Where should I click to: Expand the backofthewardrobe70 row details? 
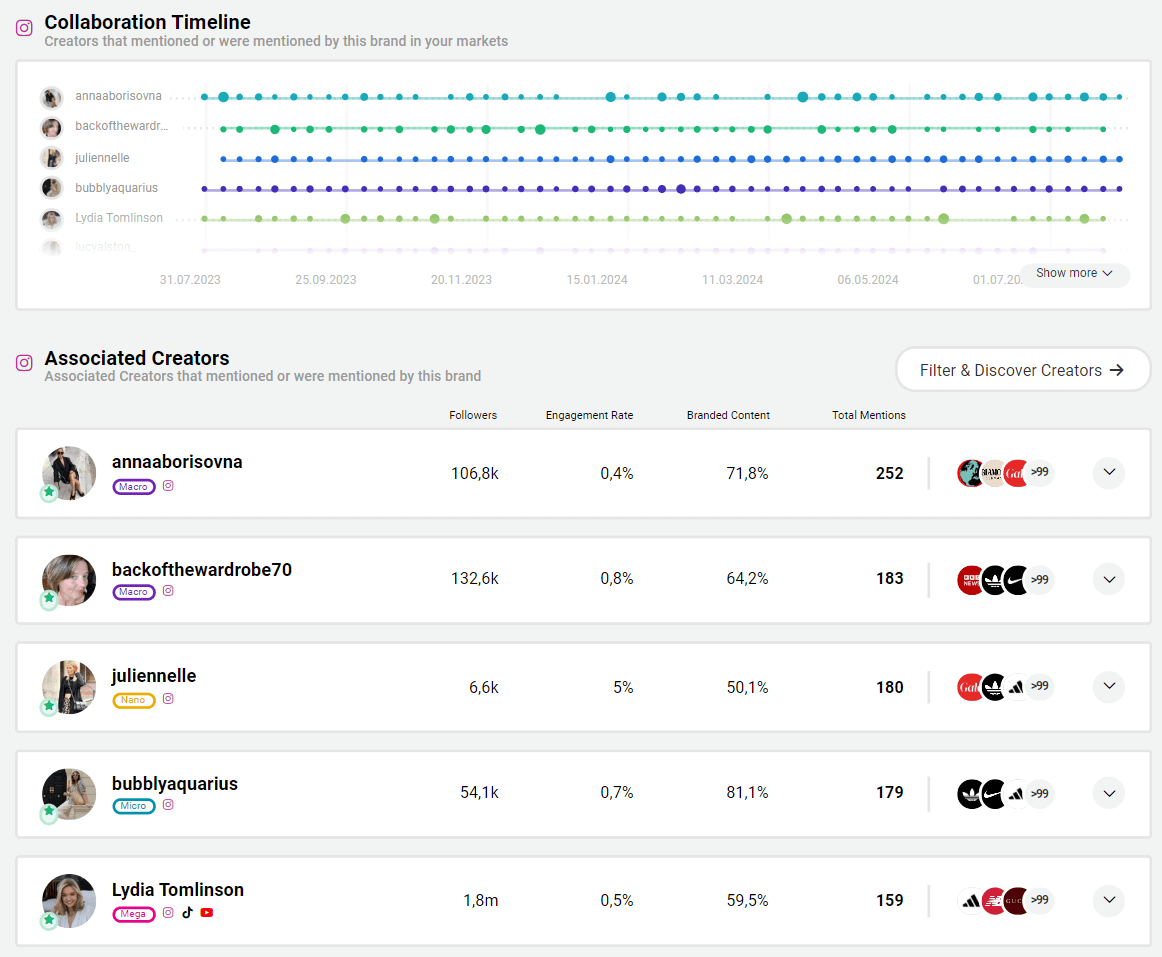coord(1108,579)
